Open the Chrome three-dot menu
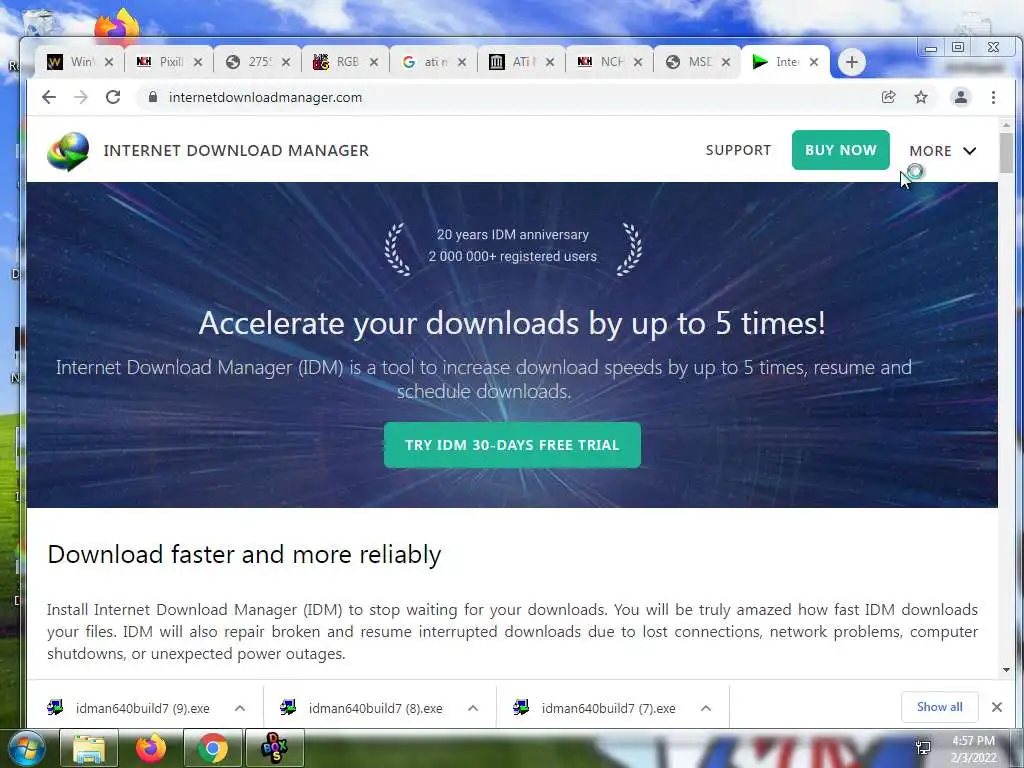The height and width of the screenshot is (768, 1024). 993,97
